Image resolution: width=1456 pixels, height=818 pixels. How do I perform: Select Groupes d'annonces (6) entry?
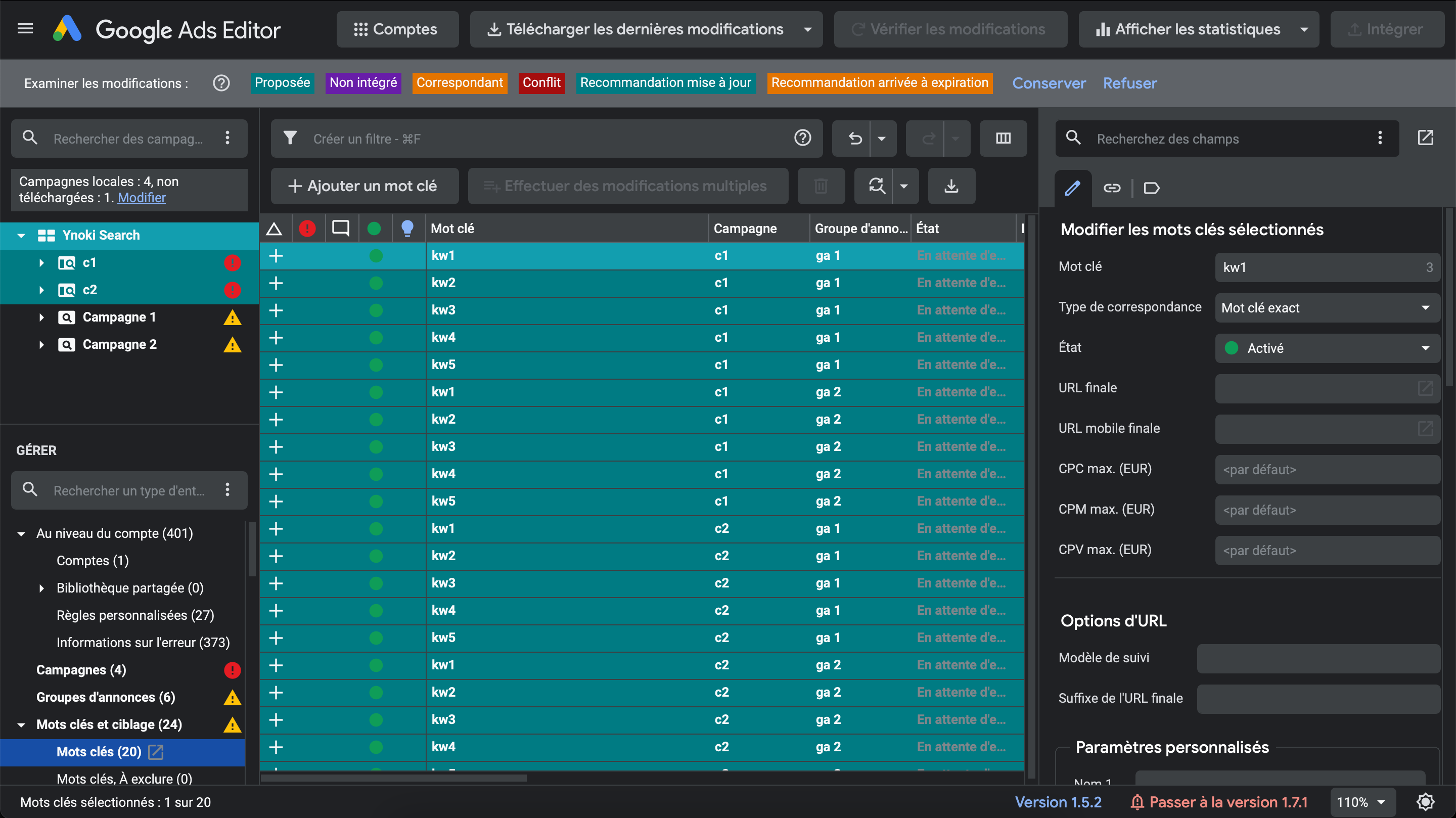(x=106, y=697)
